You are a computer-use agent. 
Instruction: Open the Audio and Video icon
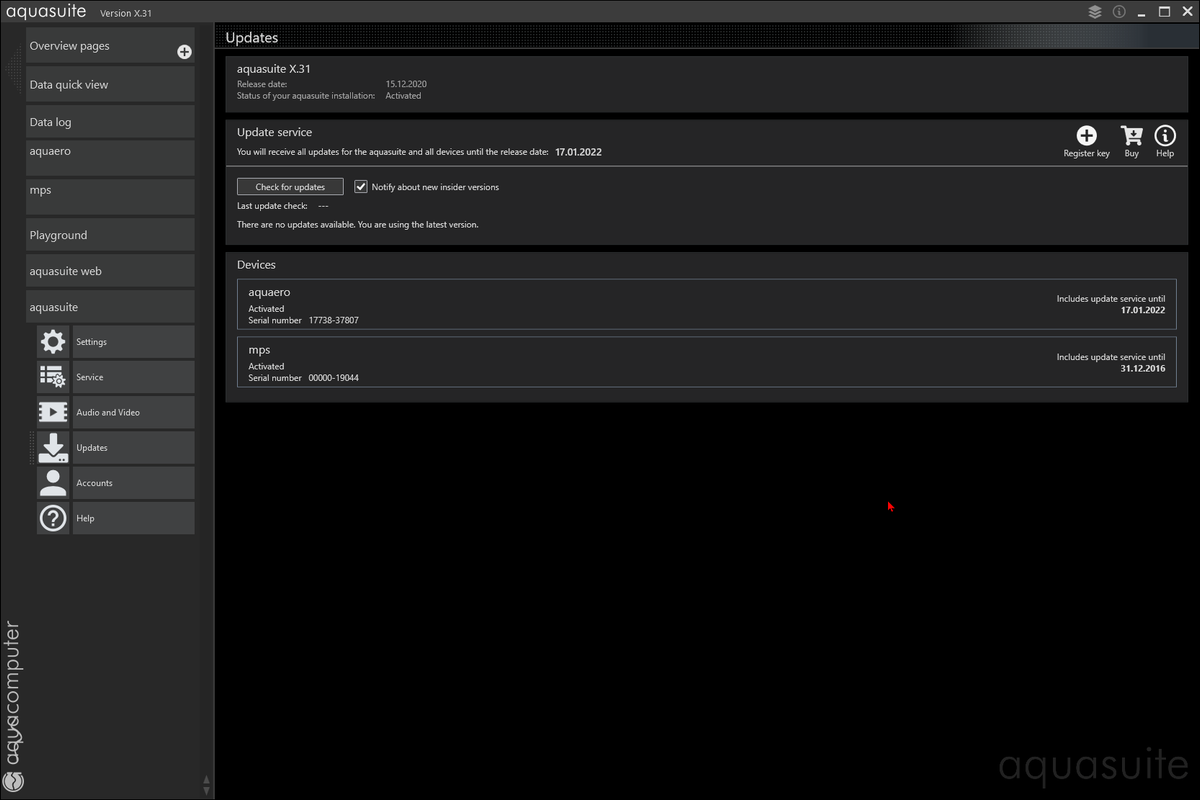click(x=53, y=412)
